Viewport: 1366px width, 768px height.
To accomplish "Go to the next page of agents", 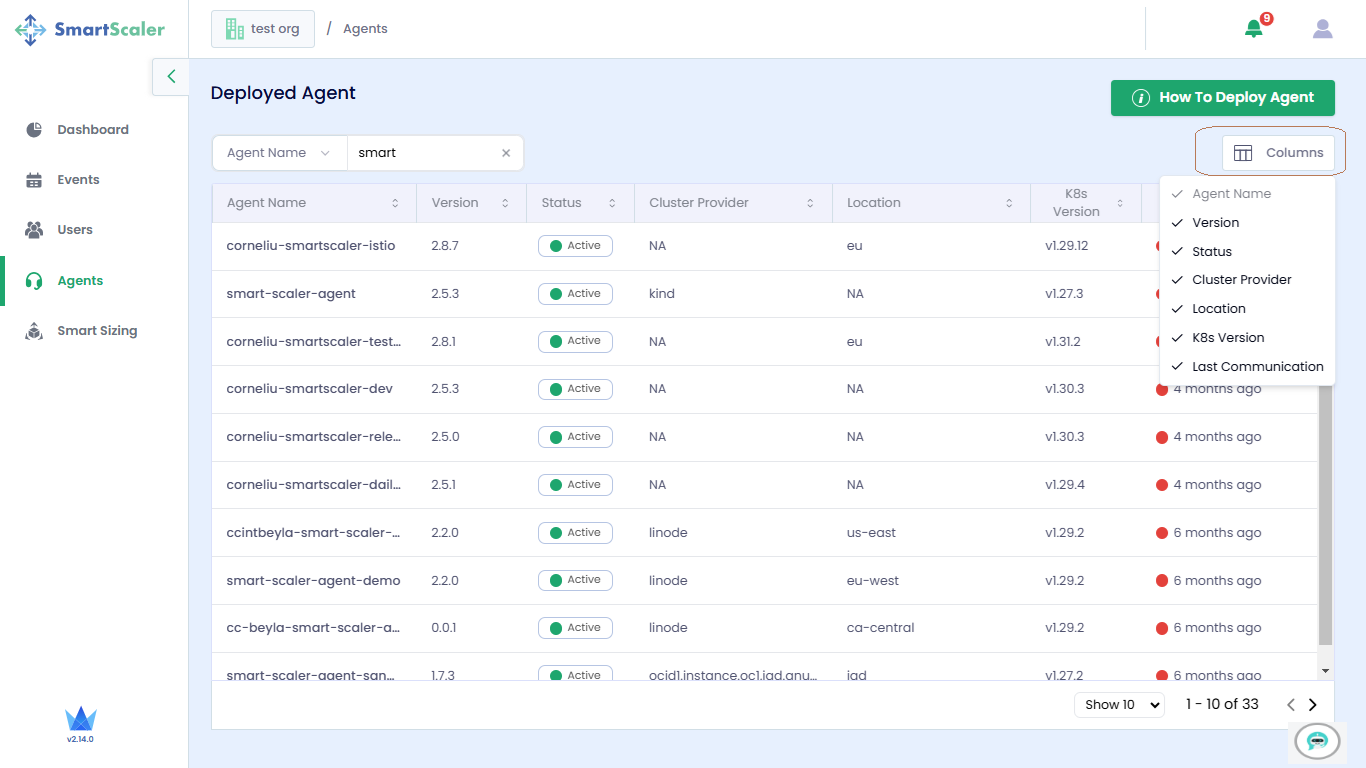I will (1313, 705).
